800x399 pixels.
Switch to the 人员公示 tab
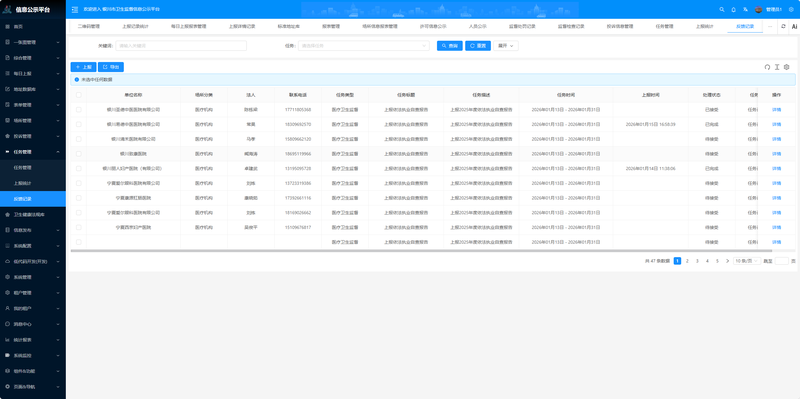478,26
